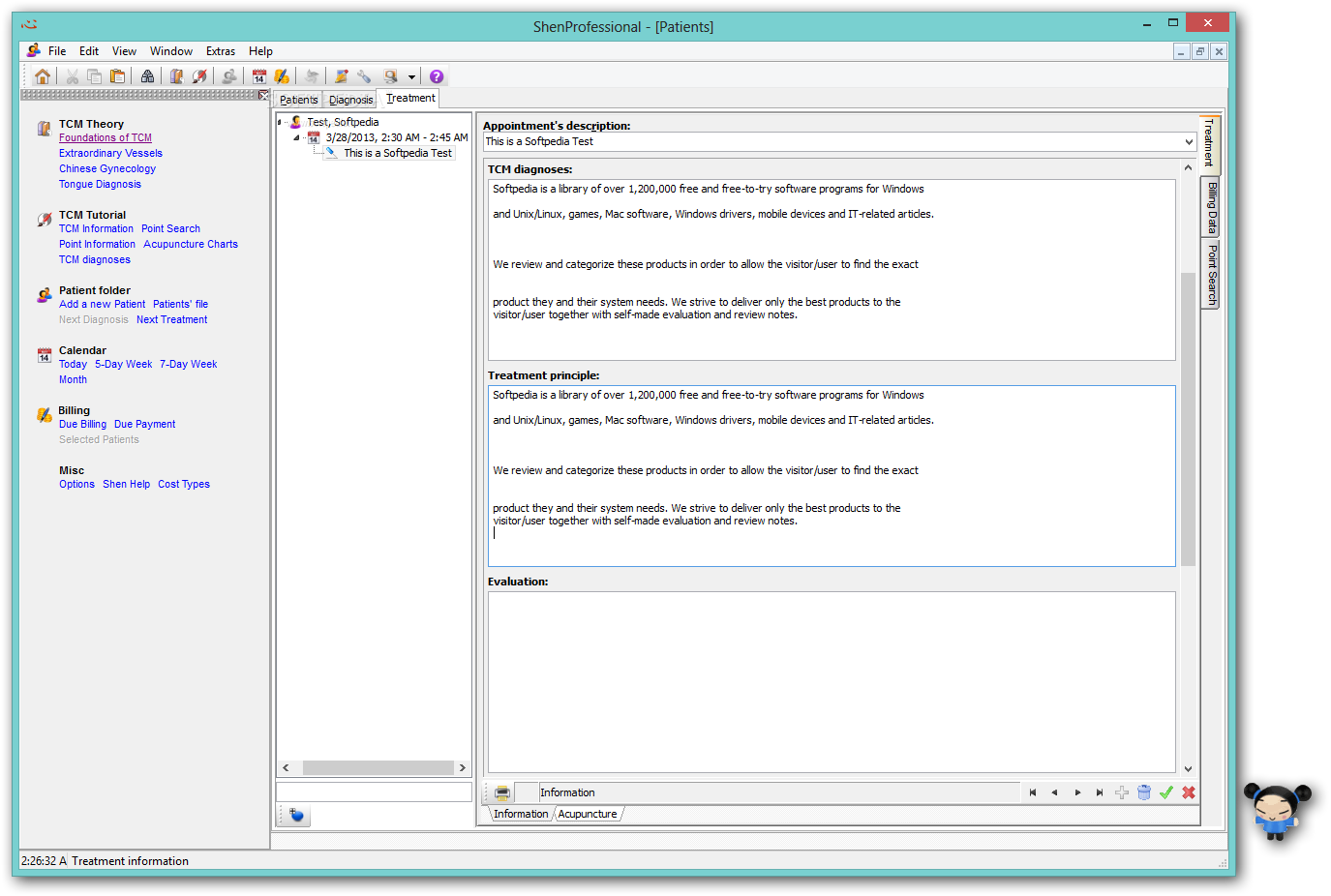This screenshot has width=1331, height=896.
Task: Open the Extraordinary Vessels link
Action: pos(110,154)
